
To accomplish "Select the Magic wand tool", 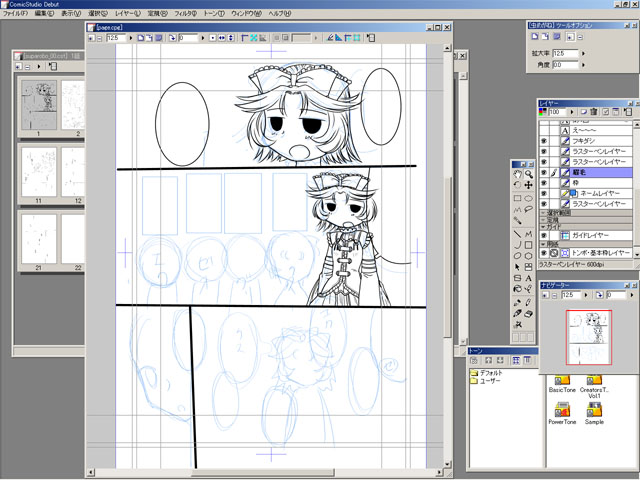I will click(517, 221).
